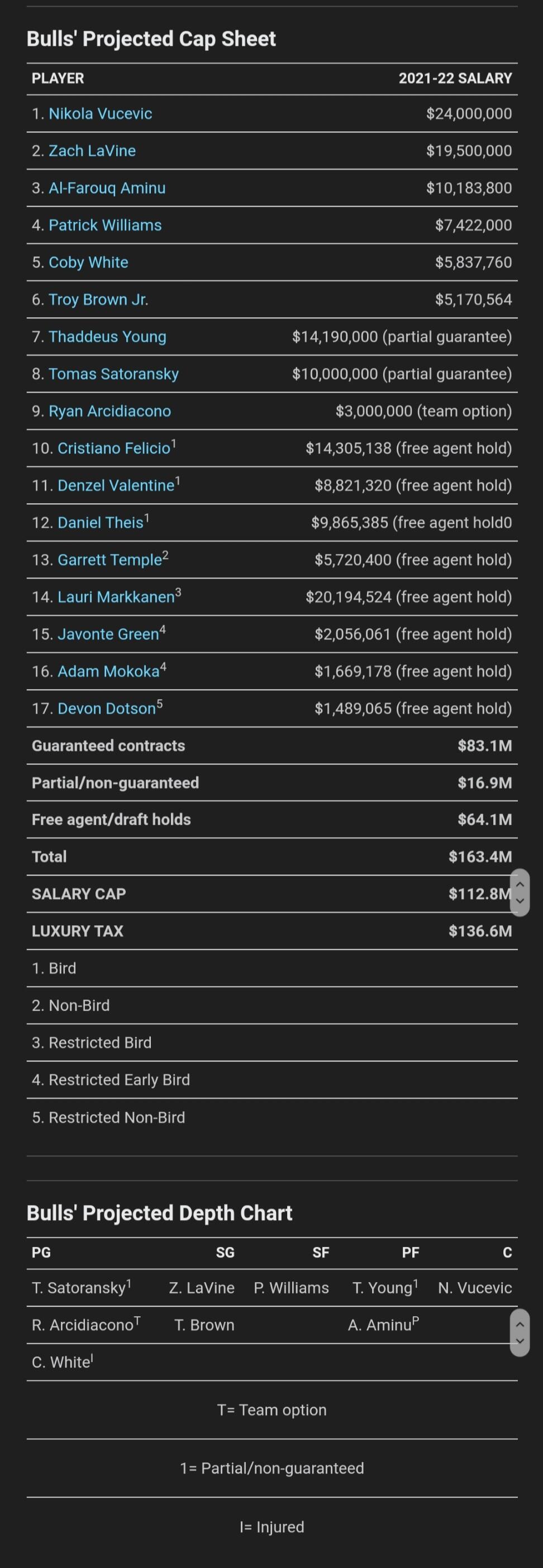The width and height of the screenshot is (543, 1568).
Task: Open Nikola Vucevic player link
Action: click(x=100, y=114)
